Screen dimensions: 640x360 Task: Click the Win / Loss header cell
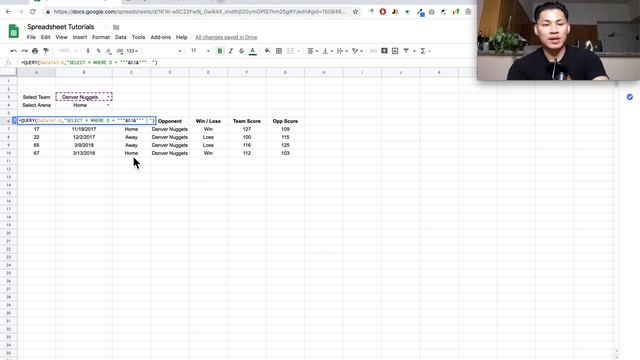(x=208, y=121)
